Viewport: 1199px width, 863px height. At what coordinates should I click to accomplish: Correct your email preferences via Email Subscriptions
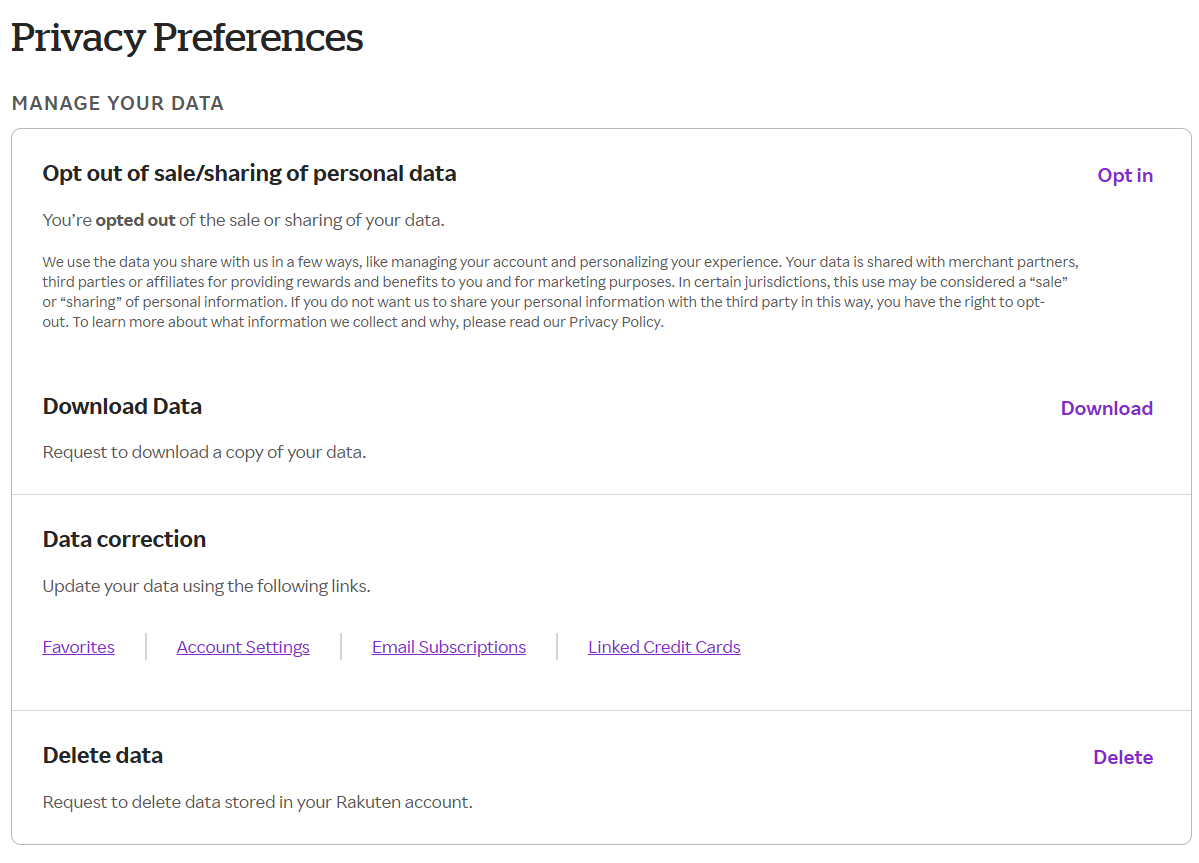coord(448,646)
